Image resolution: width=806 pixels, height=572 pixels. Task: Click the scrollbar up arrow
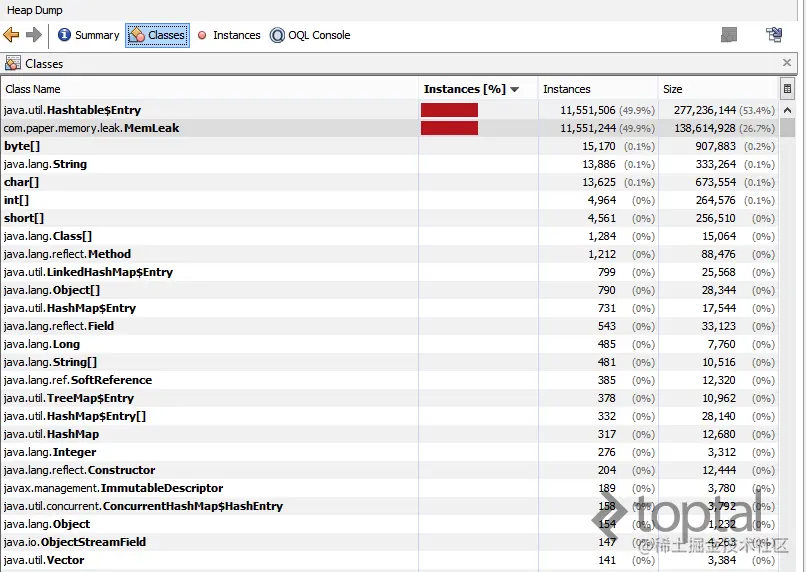(x=787, y=109)
